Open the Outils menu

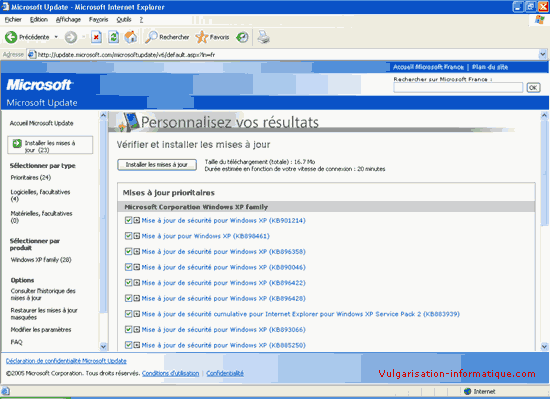(x=124, y=20)
